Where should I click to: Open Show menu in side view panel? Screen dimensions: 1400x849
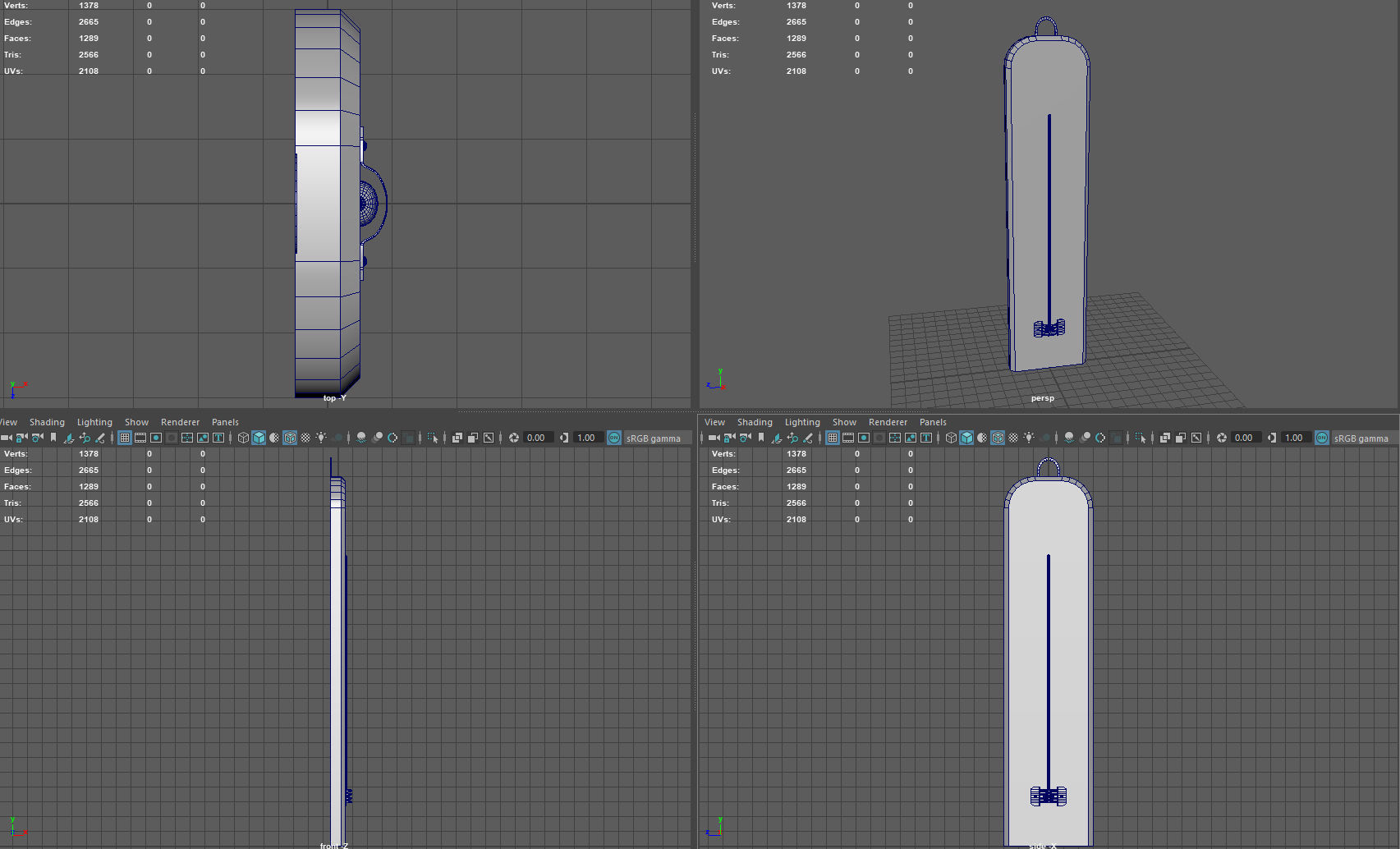[844, 422]
